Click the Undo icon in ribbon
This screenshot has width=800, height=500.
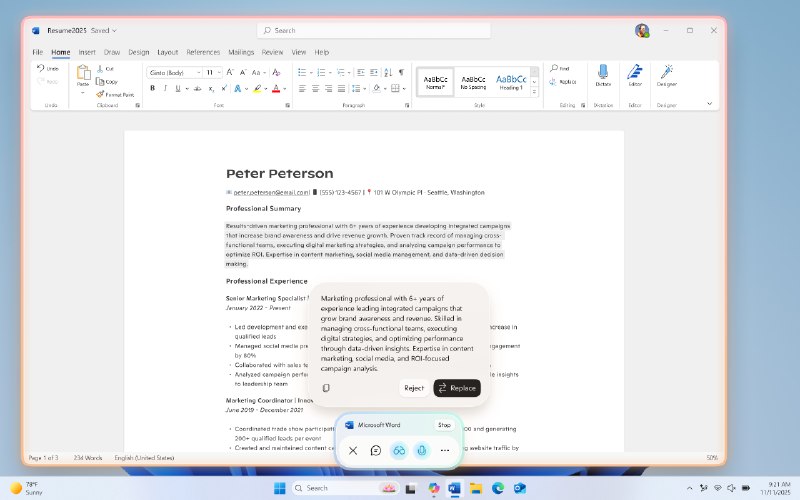coord(41,68)
